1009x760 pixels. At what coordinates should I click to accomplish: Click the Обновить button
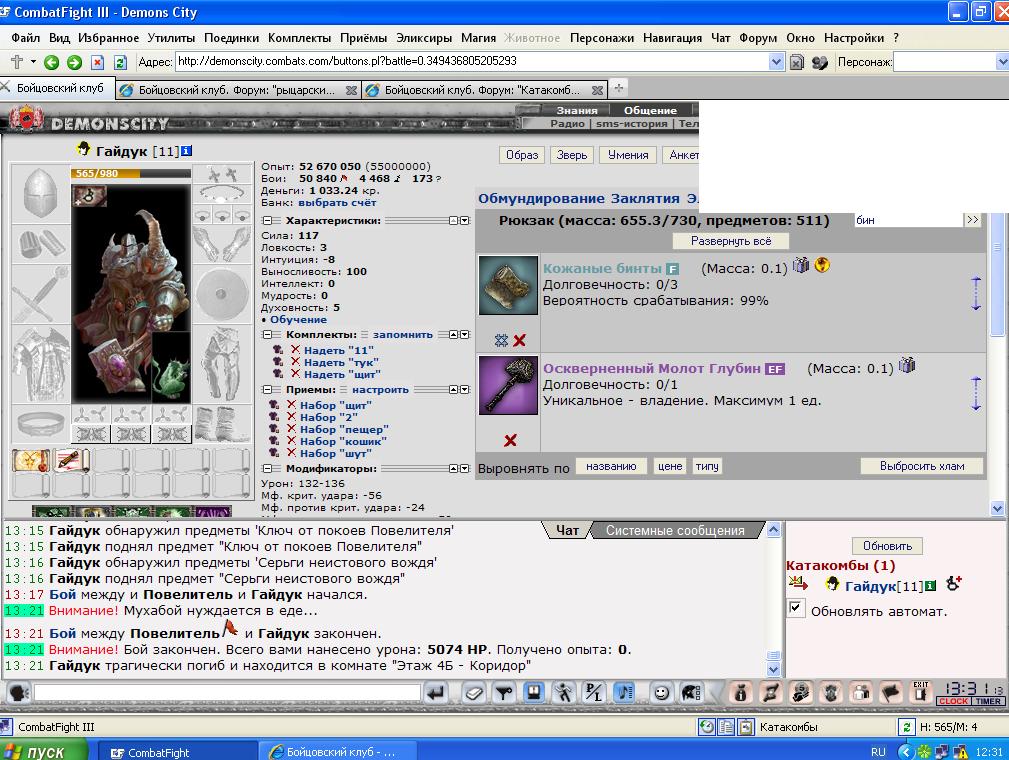click(887, 546)
